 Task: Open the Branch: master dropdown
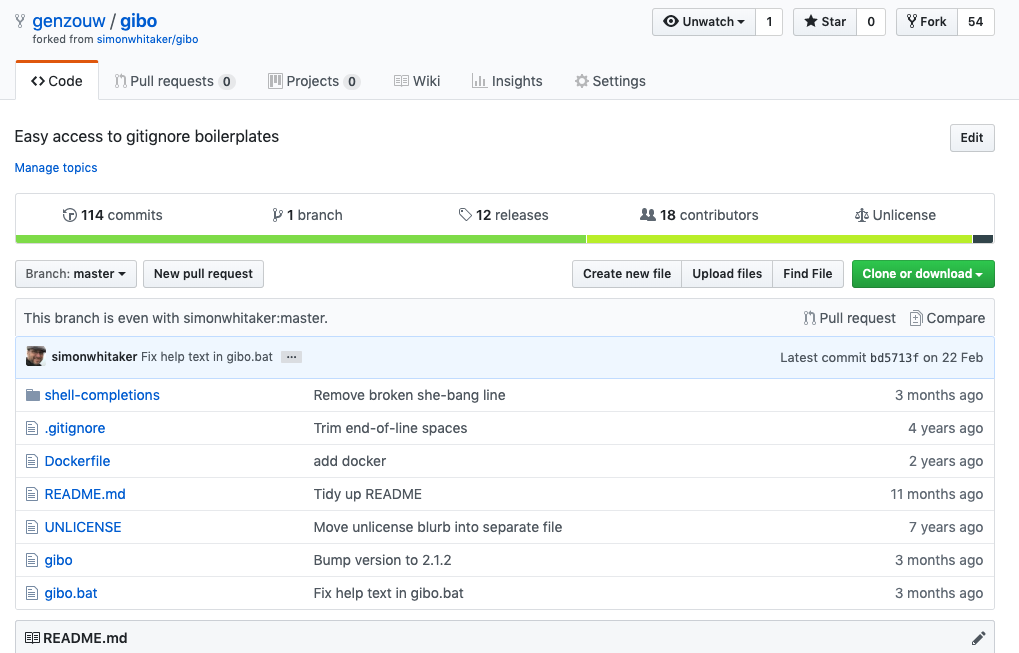pyautogui.click(x=76, y=274)
